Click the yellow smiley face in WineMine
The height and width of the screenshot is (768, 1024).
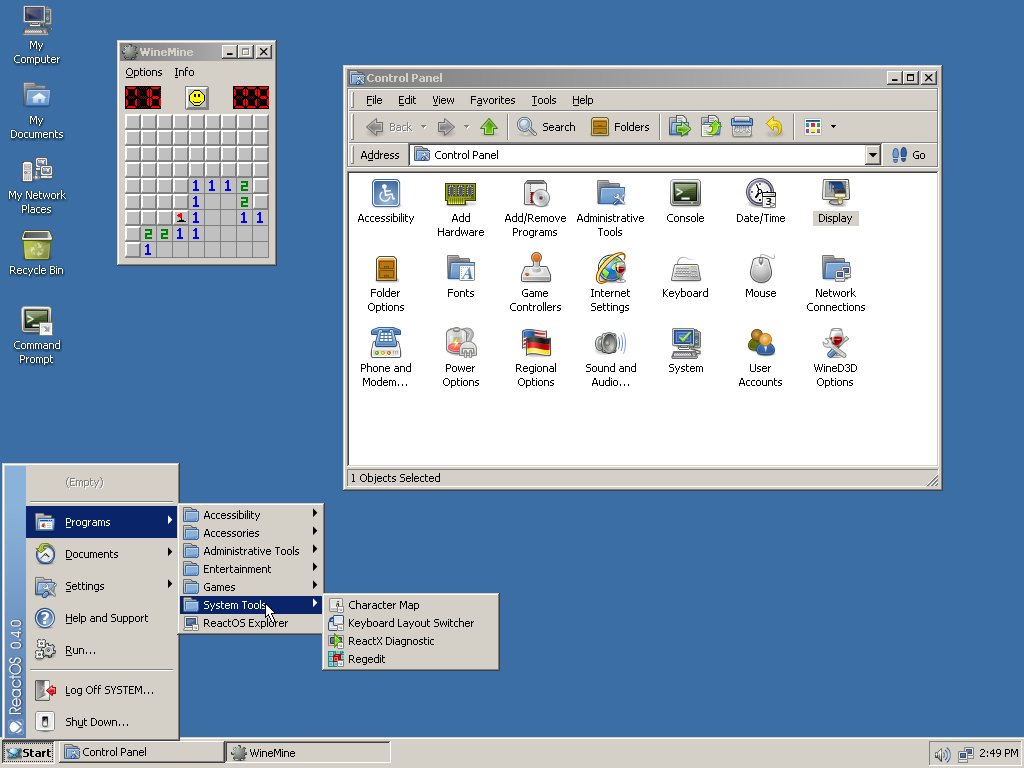pyautogui.click(x=197, y=98)
